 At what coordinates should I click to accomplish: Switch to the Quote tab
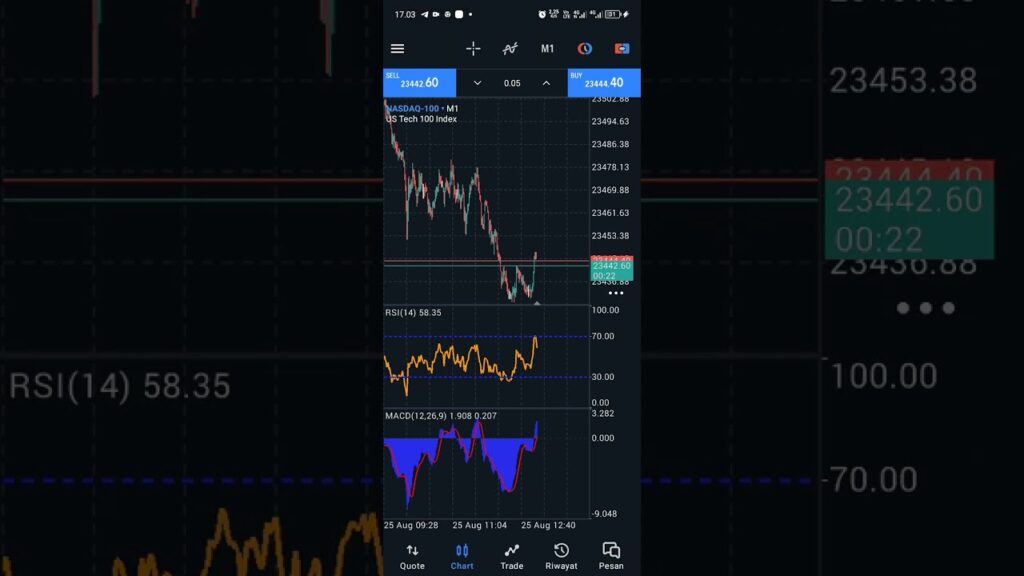pos(412,557)
